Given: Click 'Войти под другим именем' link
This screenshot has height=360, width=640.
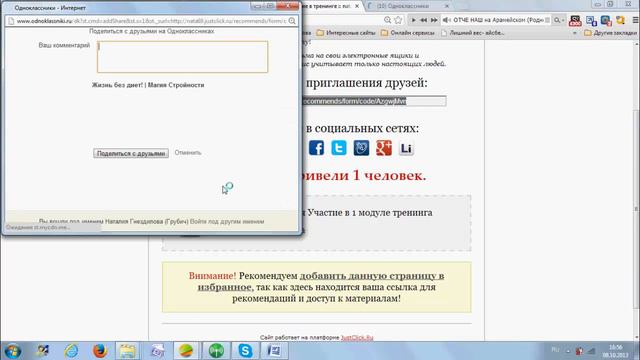Looking at the screenshot, I should click(227, 222).
